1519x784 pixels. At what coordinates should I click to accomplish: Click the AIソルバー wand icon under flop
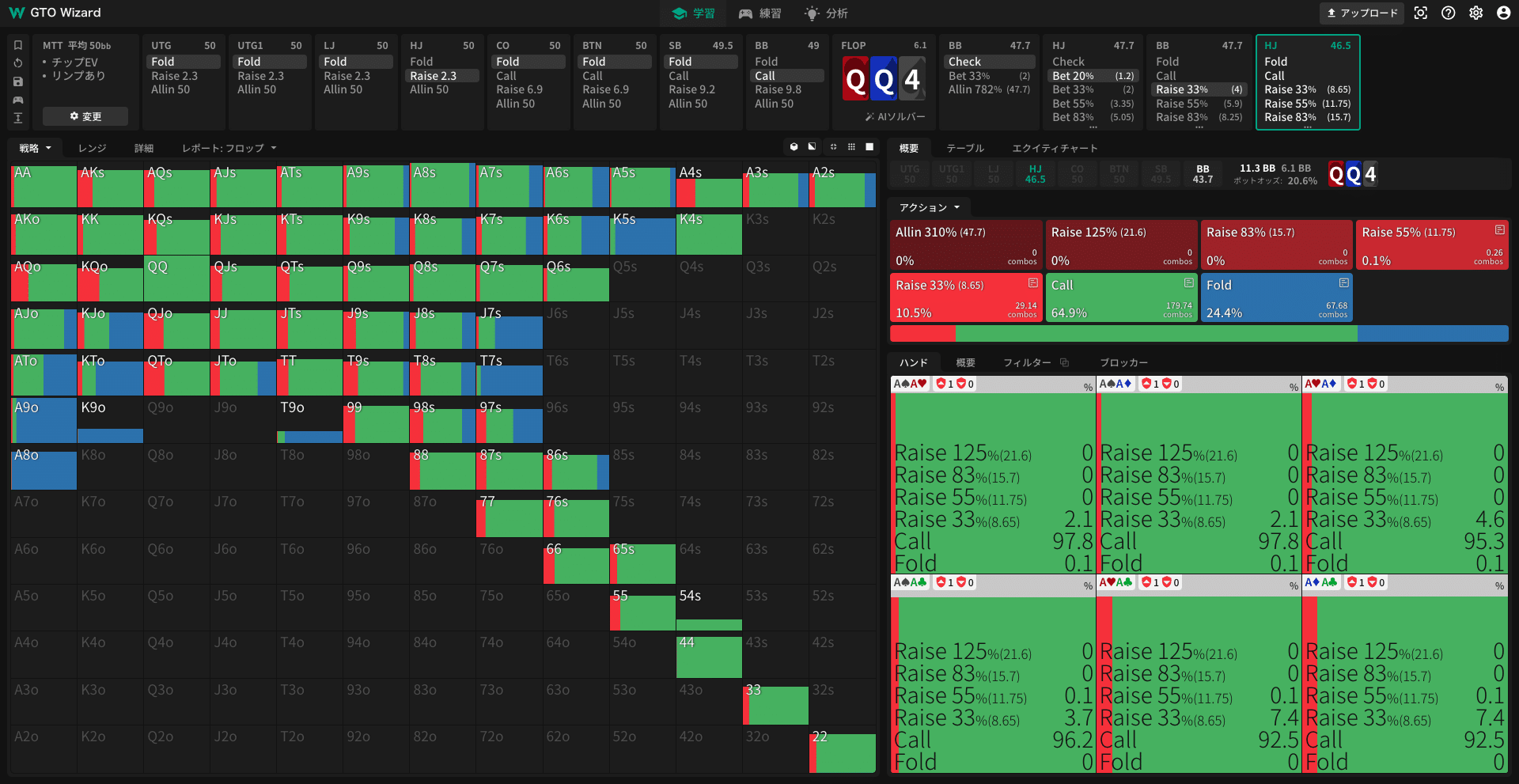(x=869, y=117)
